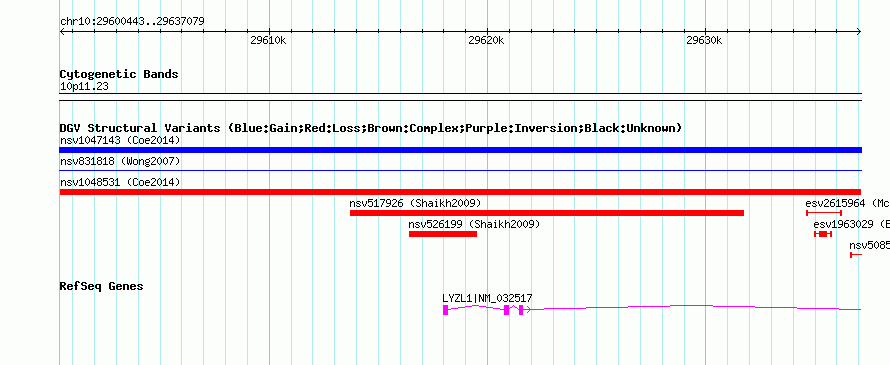Click the blue nsv1047143 gain variant bar
This screenshot has height=365, width=890.
460,150
